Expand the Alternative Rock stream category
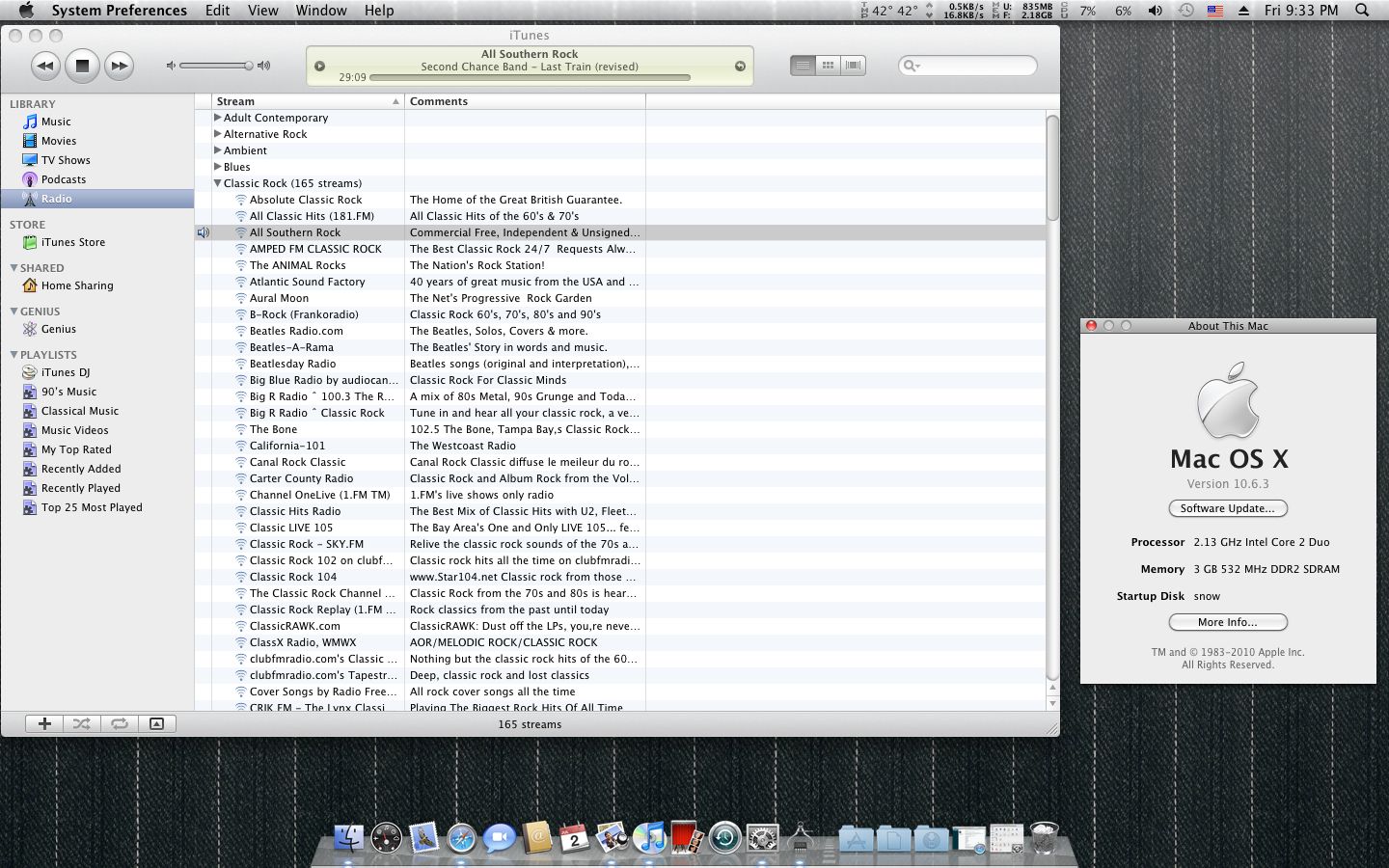Screen dimensions: 1389x868 coord(218,134)
